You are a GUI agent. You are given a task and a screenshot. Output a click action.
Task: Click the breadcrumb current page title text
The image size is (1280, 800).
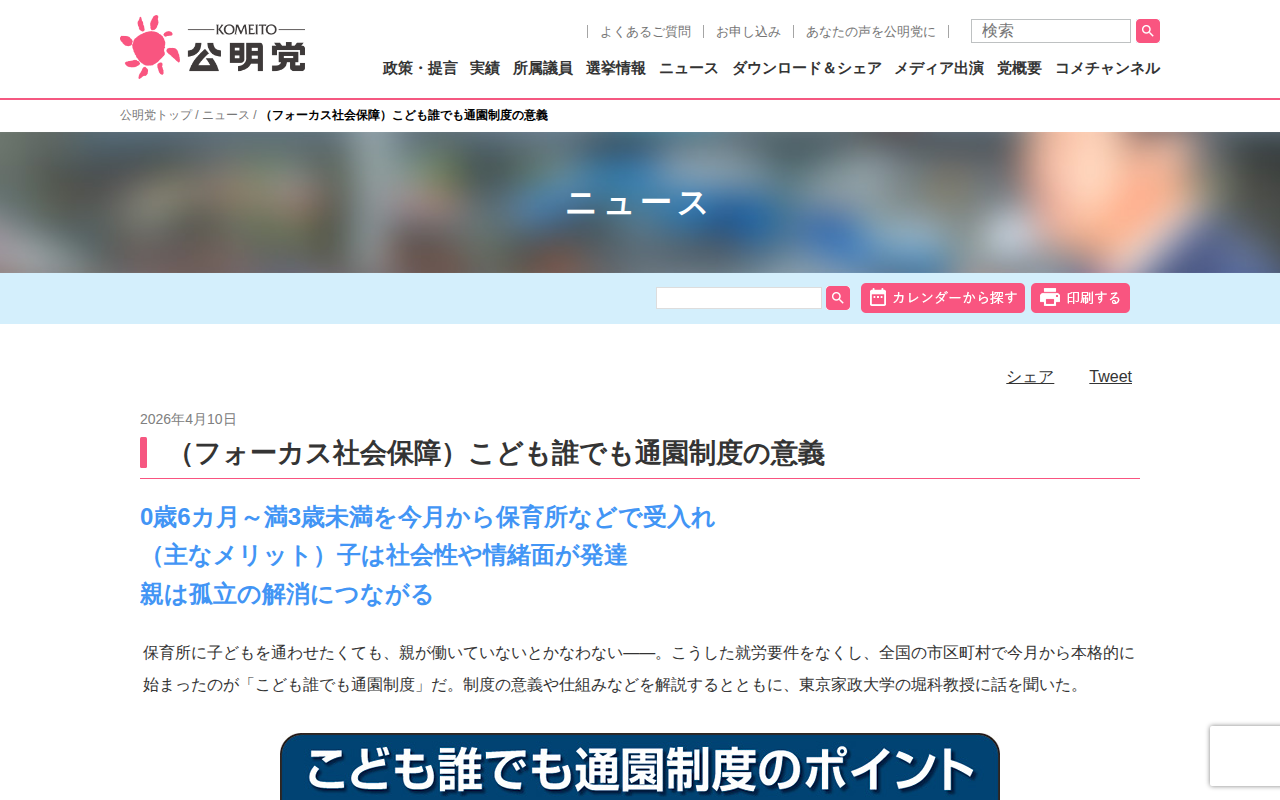[404, 115]
